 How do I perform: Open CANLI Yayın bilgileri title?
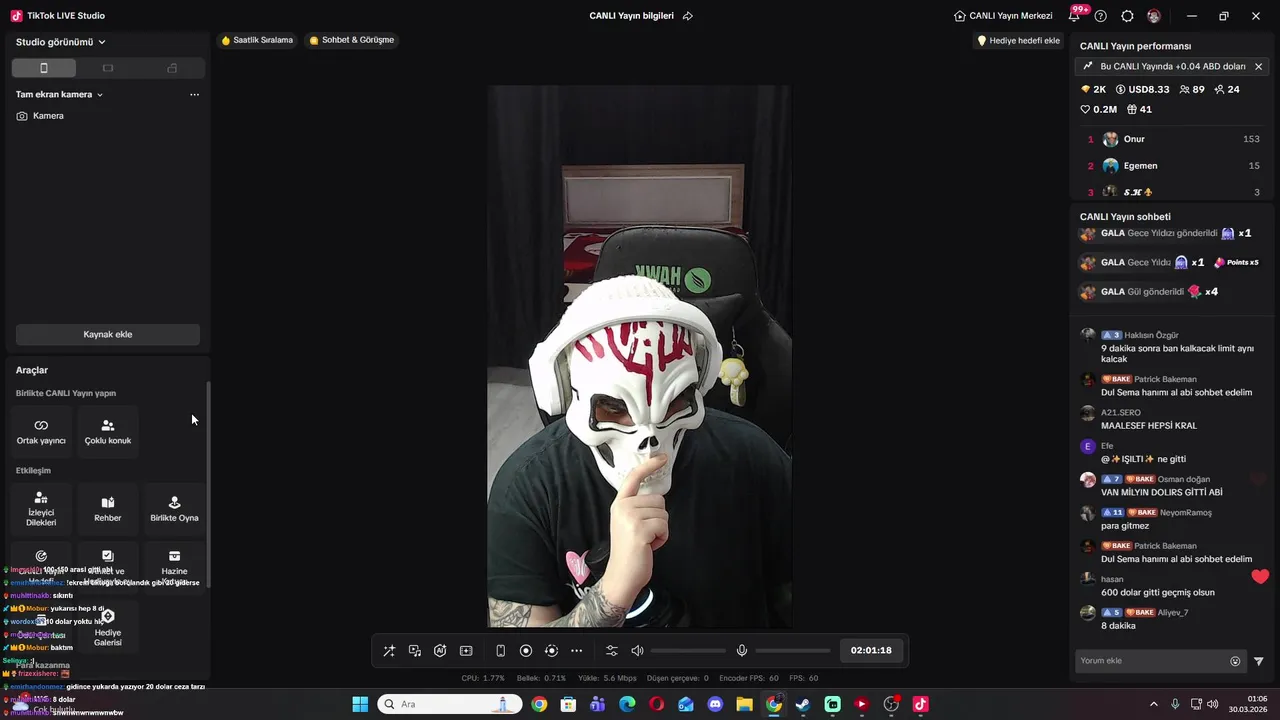(631, 16)
